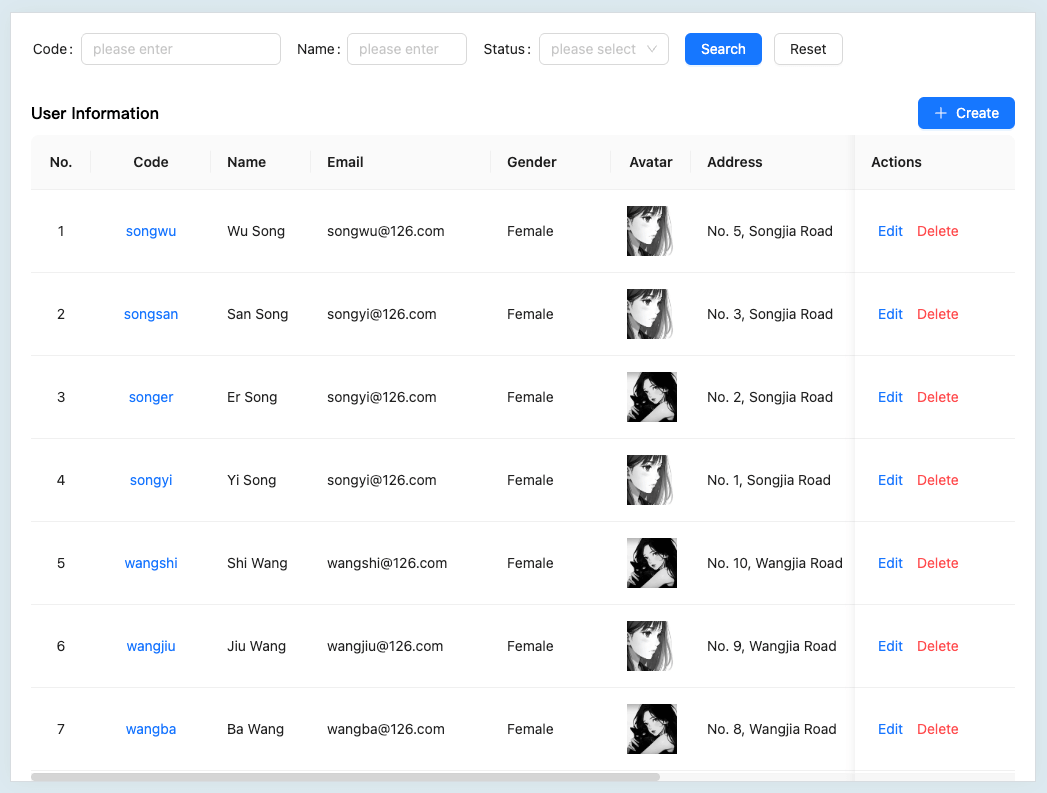Edit the songyi user row

click(890, 480)
